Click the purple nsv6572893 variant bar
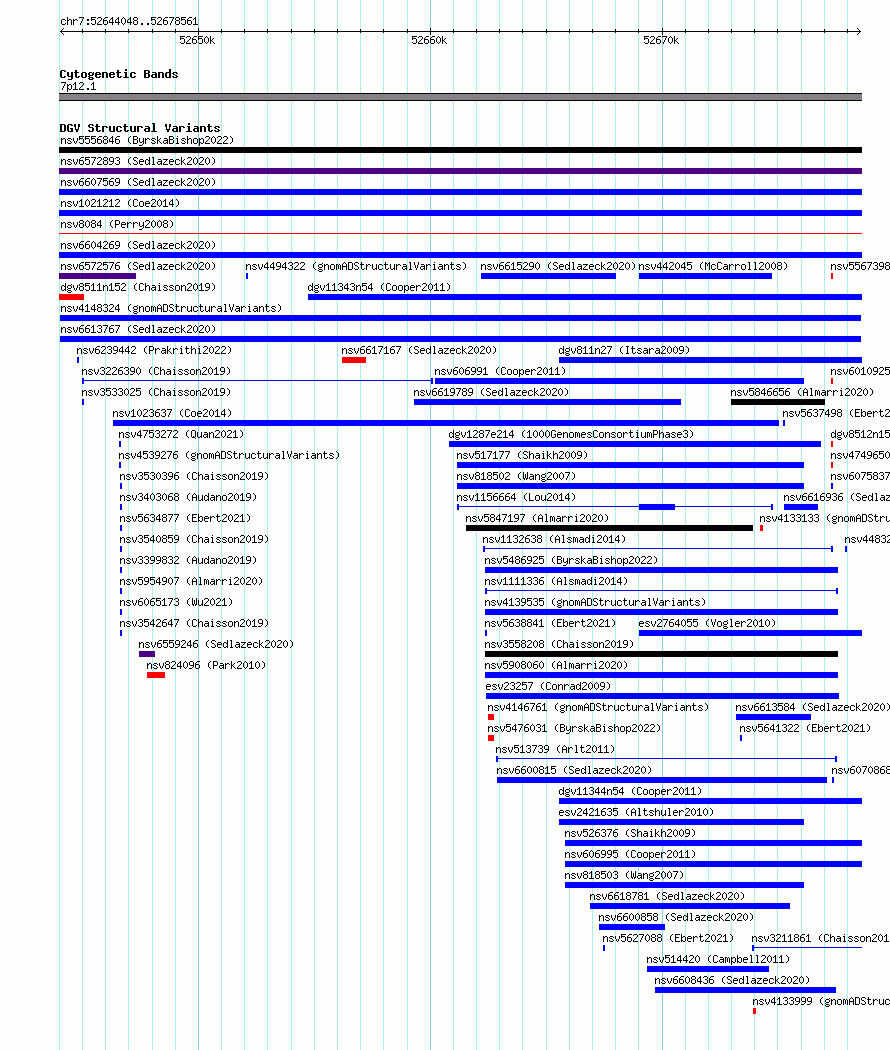Viewport: 890px width, 1050px height. click(460, 171)
